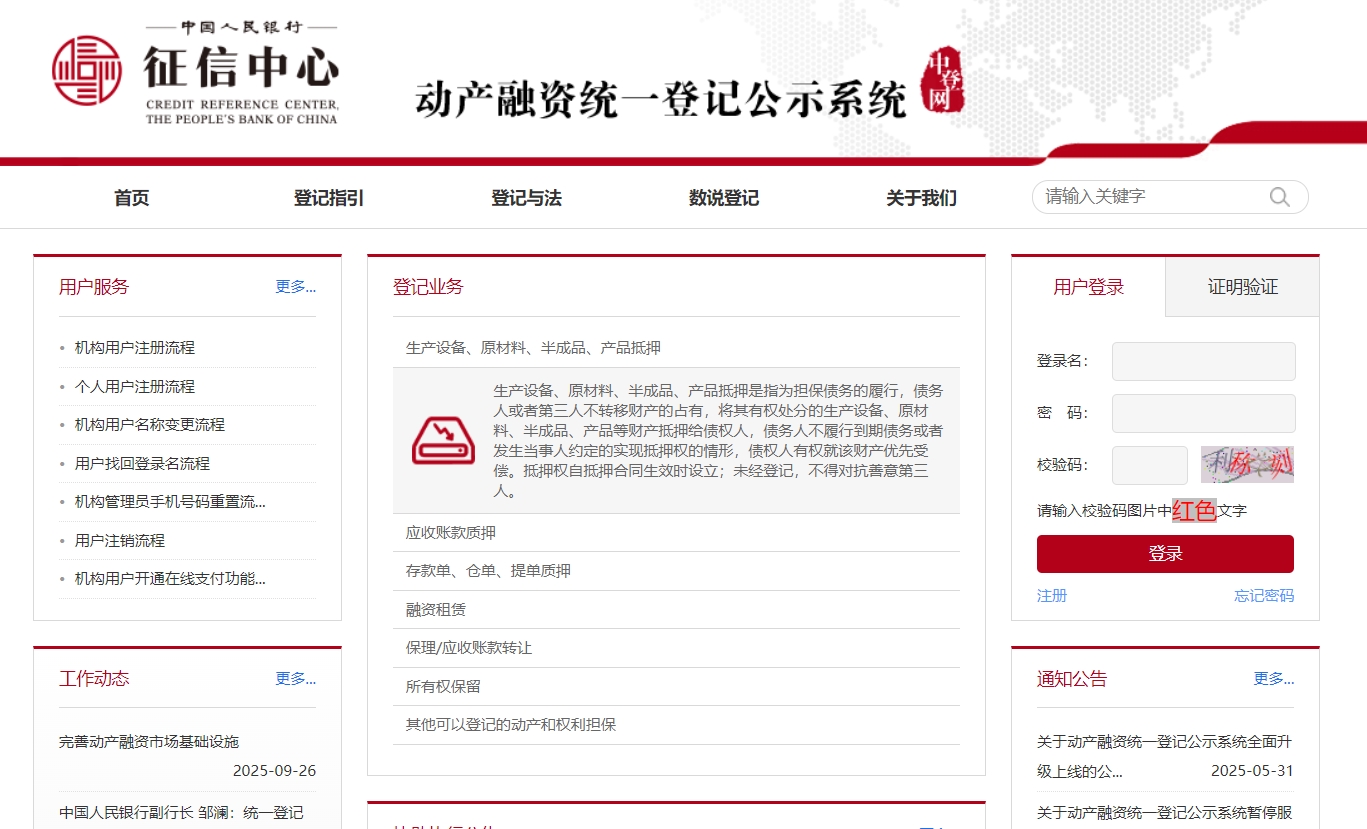
Task: Open the 登记指引 menu
Action: coord(328,198)
